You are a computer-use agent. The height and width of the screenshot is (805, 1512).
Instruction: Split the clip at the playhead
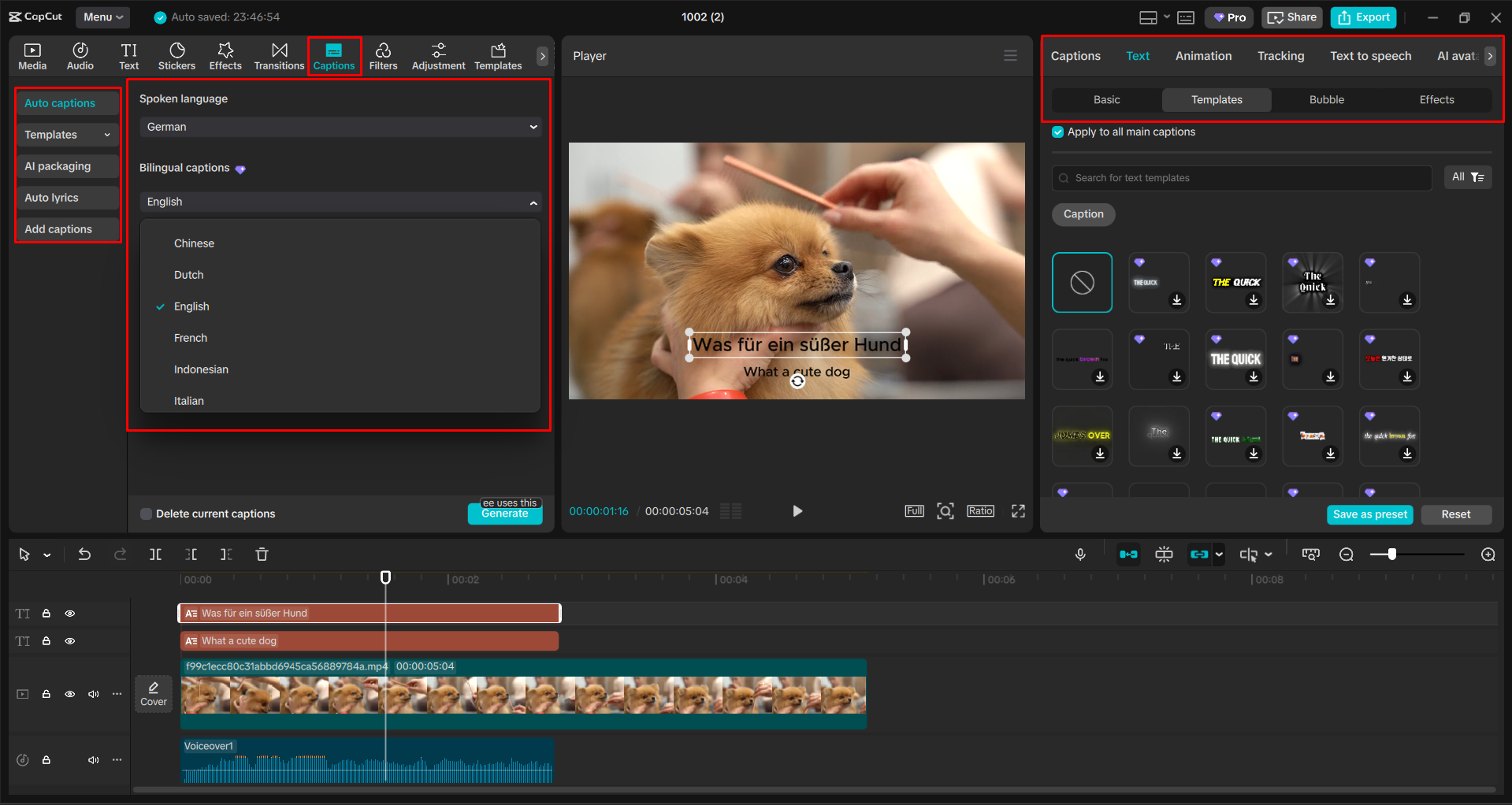coord(155,554)
